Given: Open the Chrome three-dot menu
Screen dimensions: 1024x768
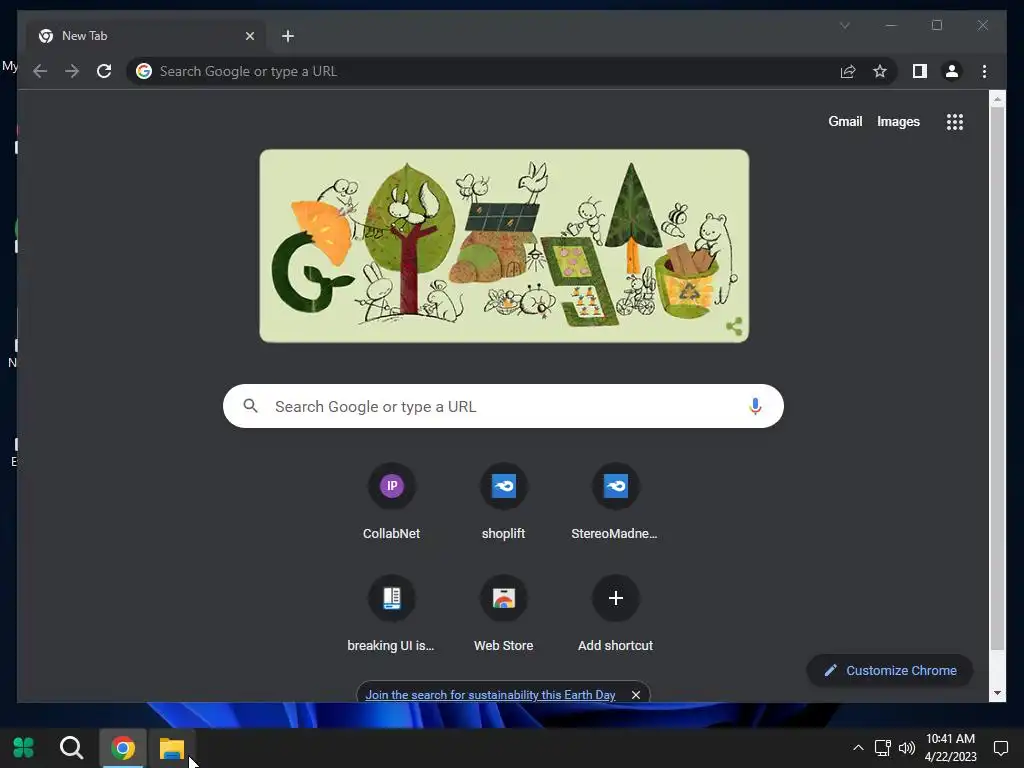Looking at the screenshot, I should 984,71.
